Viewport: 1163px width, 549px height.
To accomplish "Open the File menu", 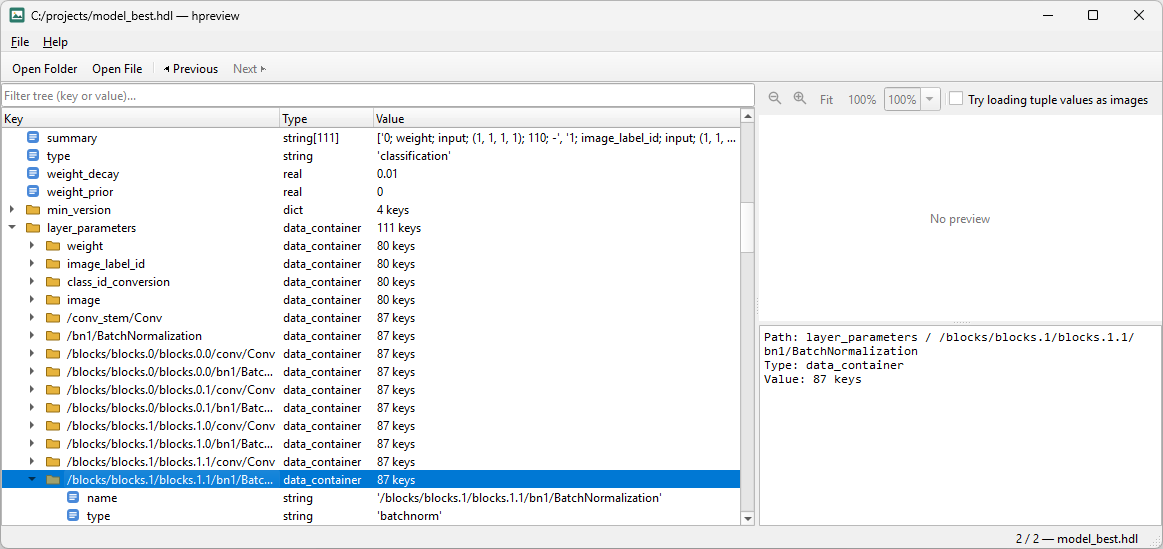I will 20,42.
